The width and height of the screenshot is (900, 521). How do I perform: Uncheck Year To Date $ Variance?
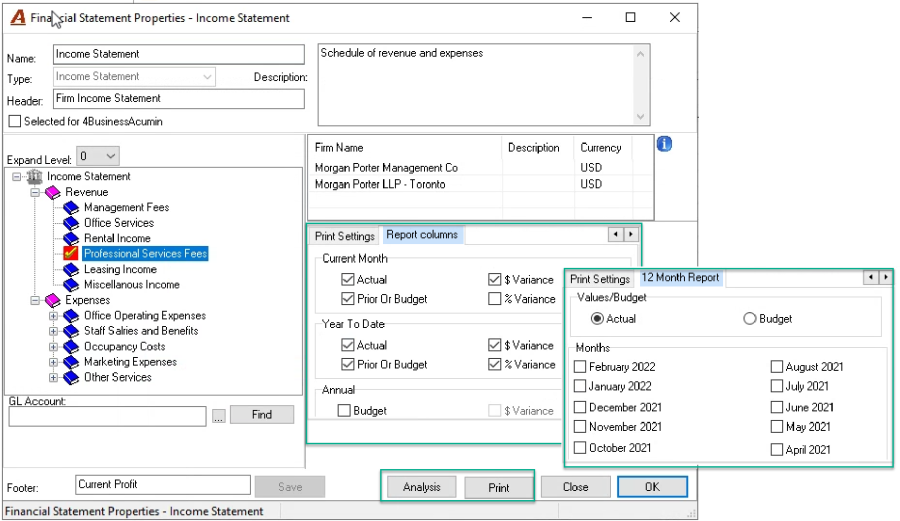[494, 345]
